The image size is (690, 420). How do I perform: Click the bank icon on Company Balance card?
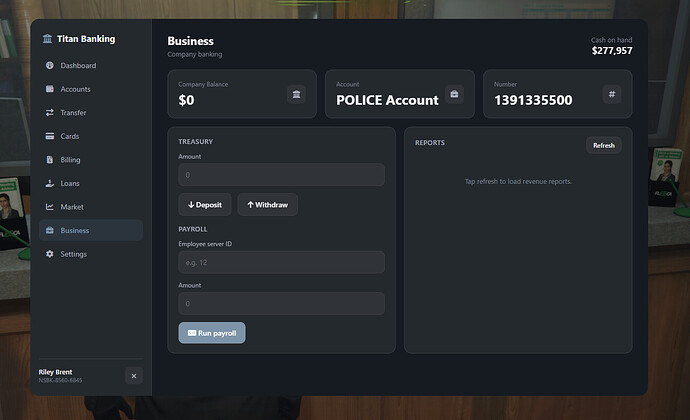(x=296, y=94)
